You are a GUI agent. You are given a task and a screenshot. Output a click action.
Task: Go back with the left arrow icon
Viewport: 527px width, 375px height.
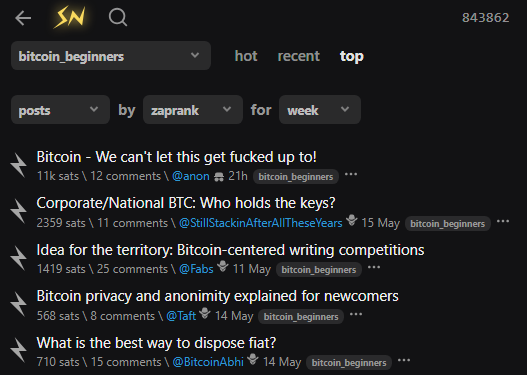[x=23, y=18]
